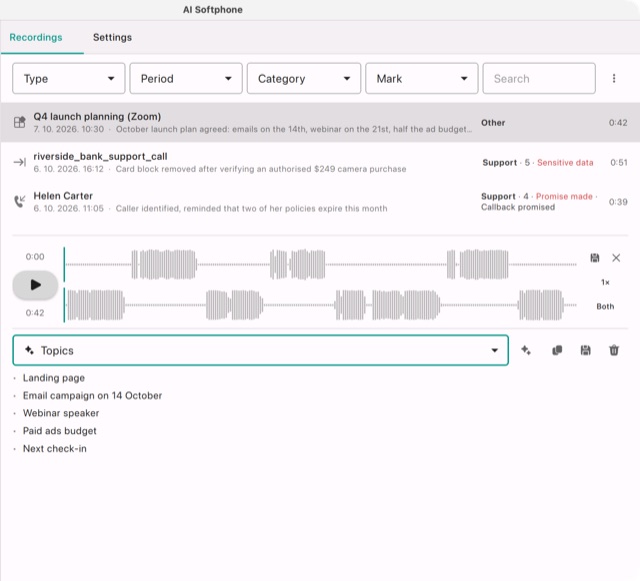640x581 pixels.
Task: Select the Q4 launch planning (Zoom) recording
Action: [x=320, y=122]
